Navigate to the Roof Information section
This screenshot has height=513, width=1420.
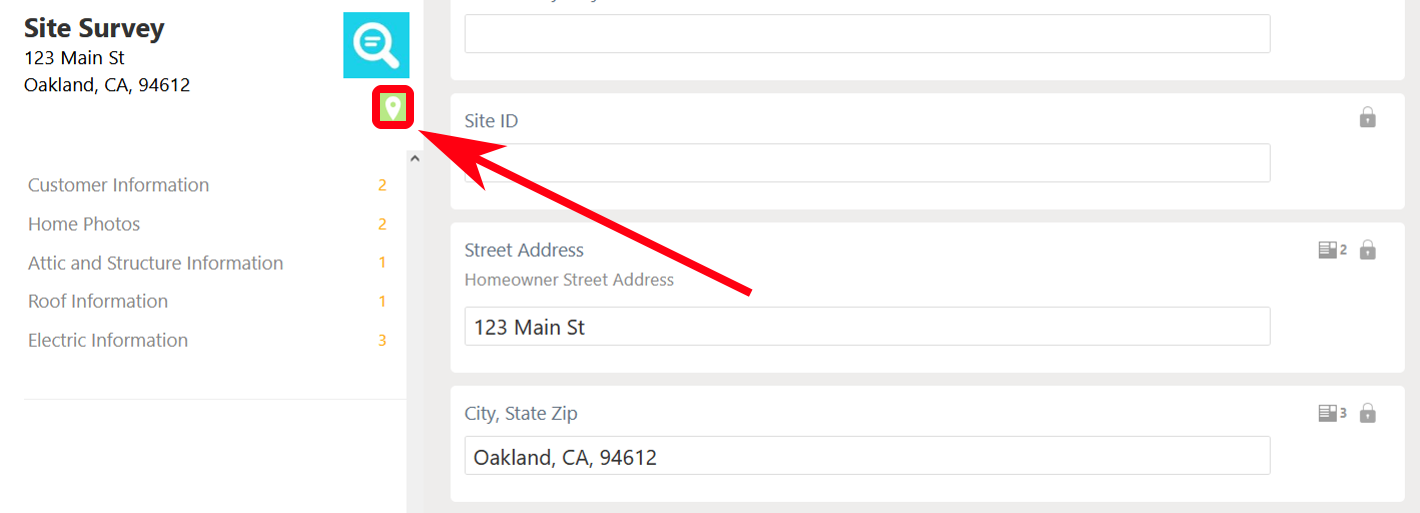tap(98, 301)
